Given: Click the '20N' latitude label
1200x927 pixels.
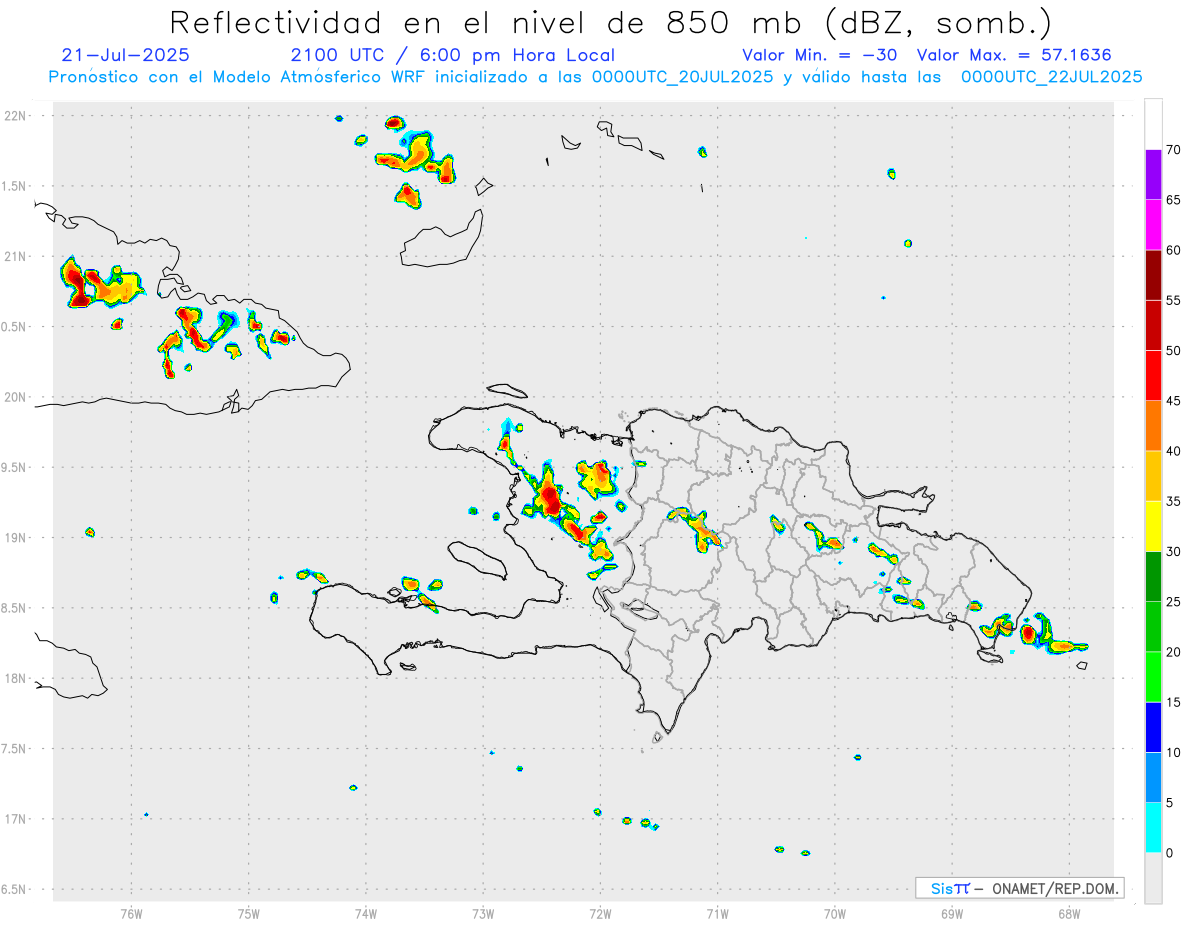Looking at the screenshot, I should (17, 397).
